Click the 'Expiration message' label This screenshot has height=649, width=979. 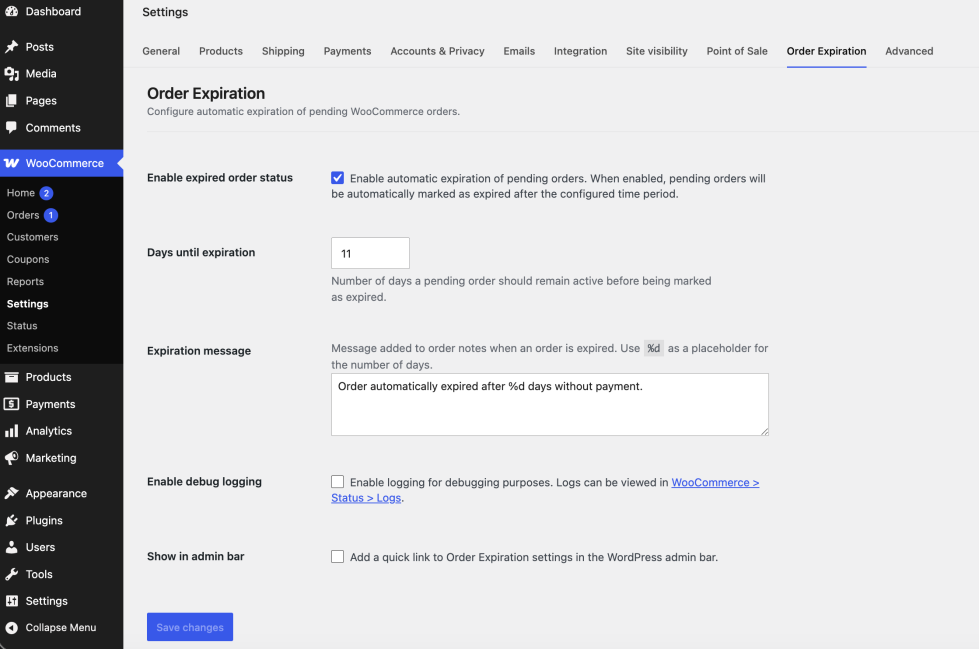pyautogui.click(x=199, y=351)
